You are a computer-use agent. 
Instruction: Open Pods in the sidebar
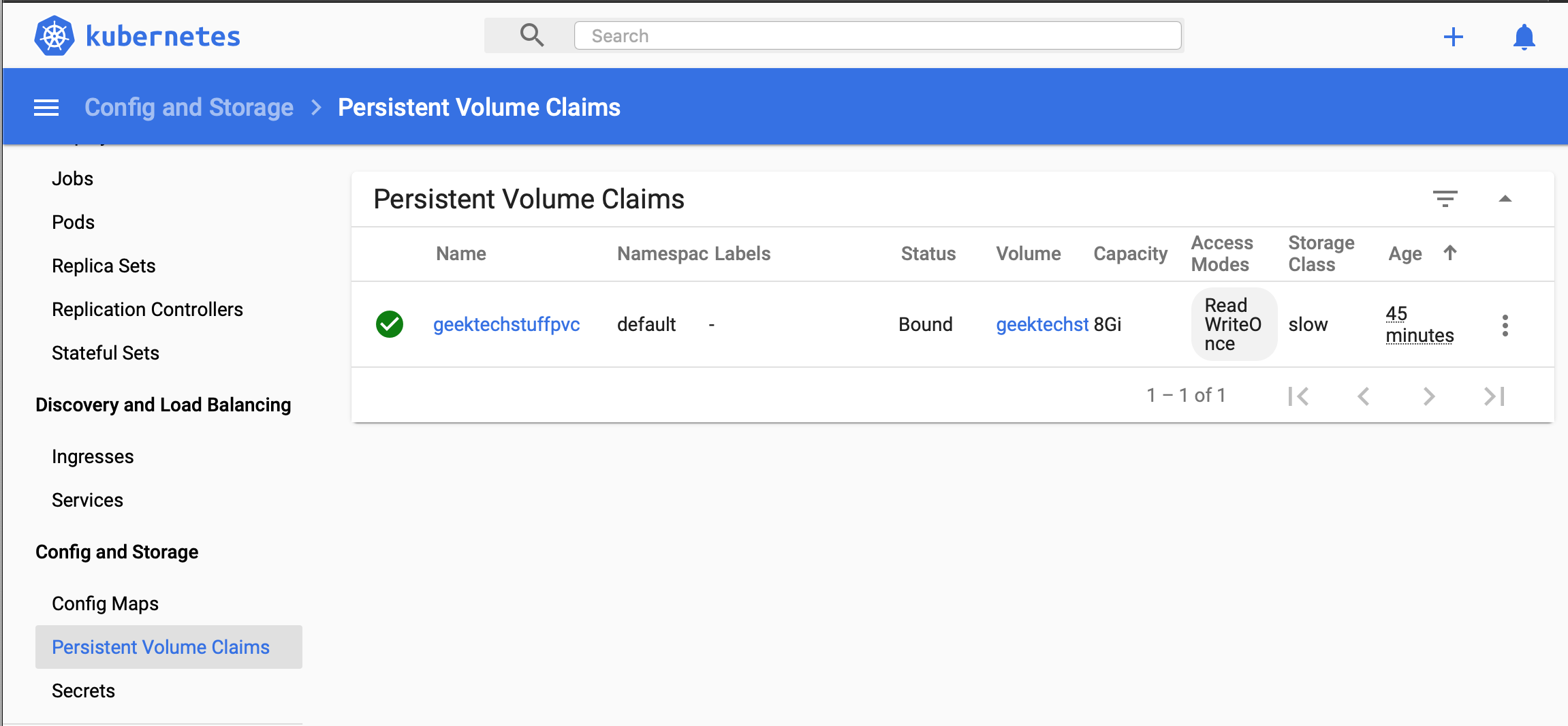tap(73, 222)
